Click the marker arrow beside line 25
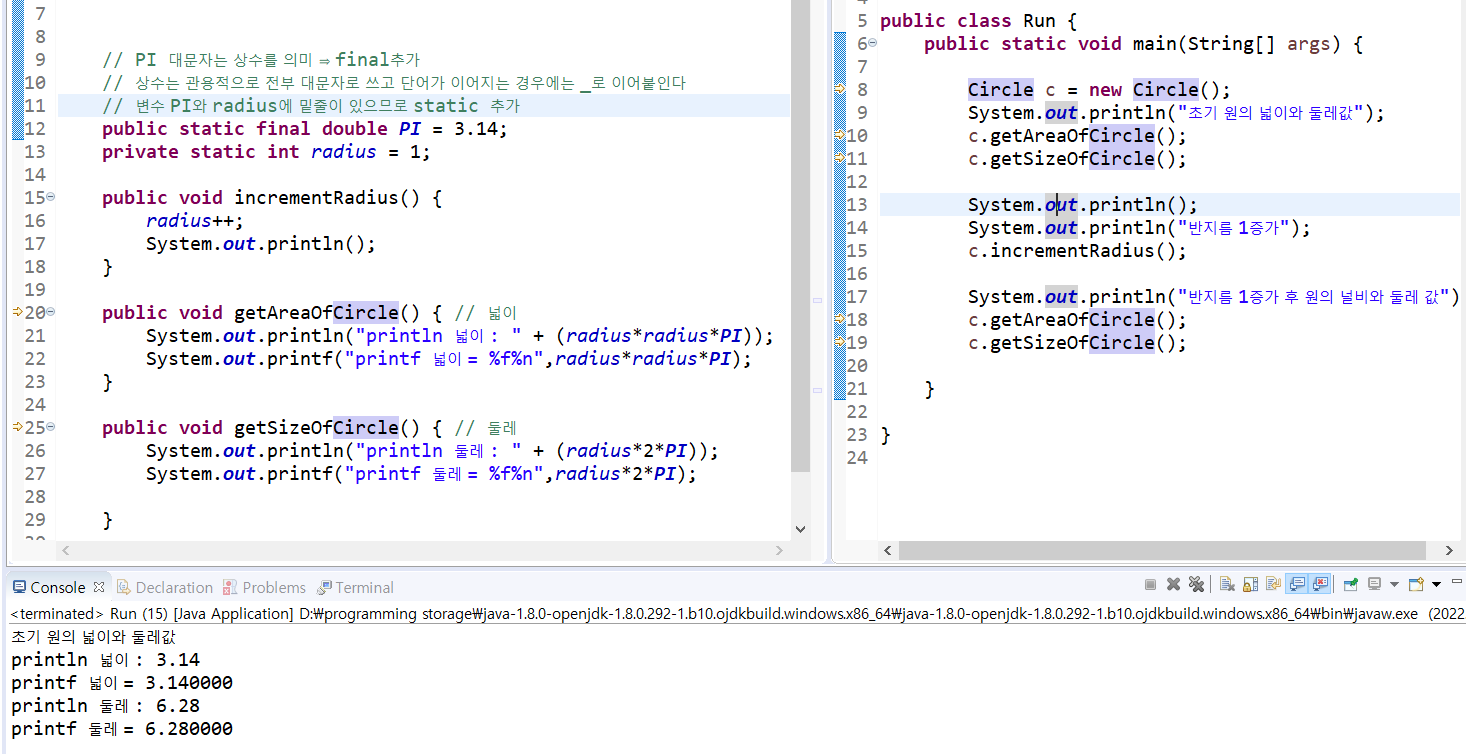This screenshot has height=754, width=1466. tap(17, 428)
